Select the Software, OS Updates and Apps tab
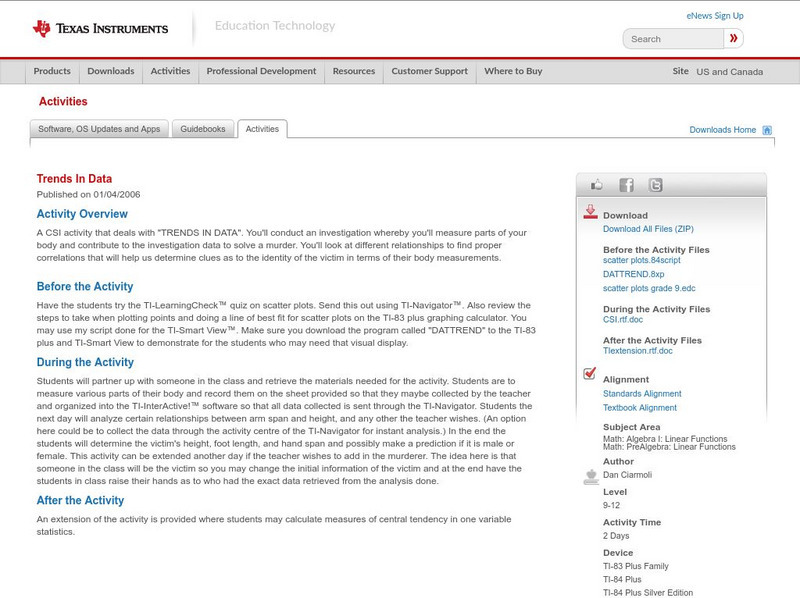Screen dimensions: 800x598 tap(99, 129)
